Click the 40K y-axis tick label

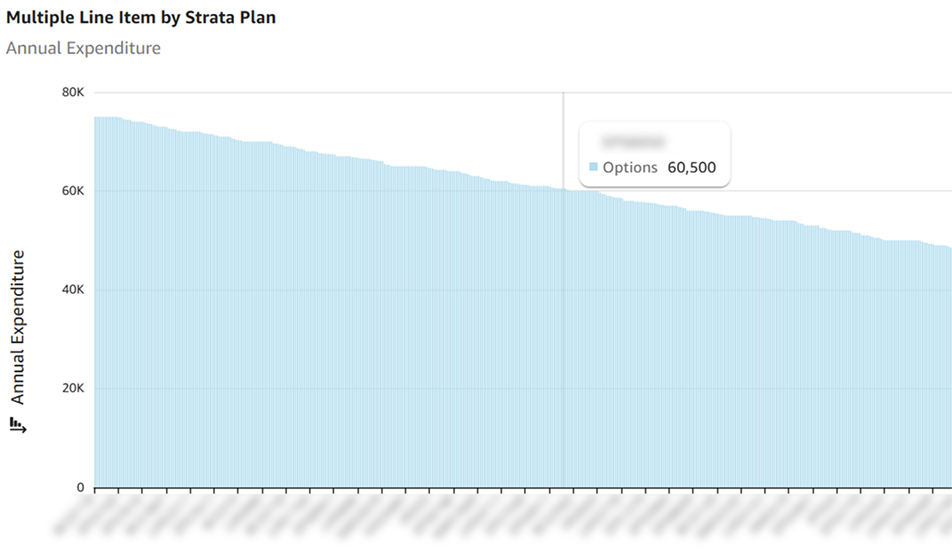[x=73, y=290]
